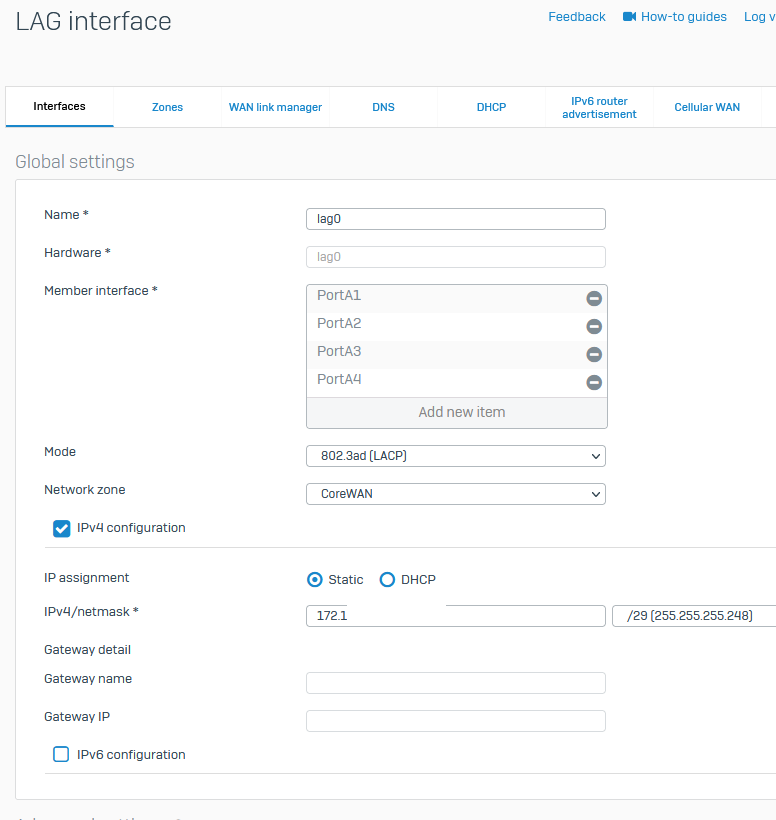Delete PortA4 using its minus icon
This screenshot has height=820, width=776.
tap(594, 382)
